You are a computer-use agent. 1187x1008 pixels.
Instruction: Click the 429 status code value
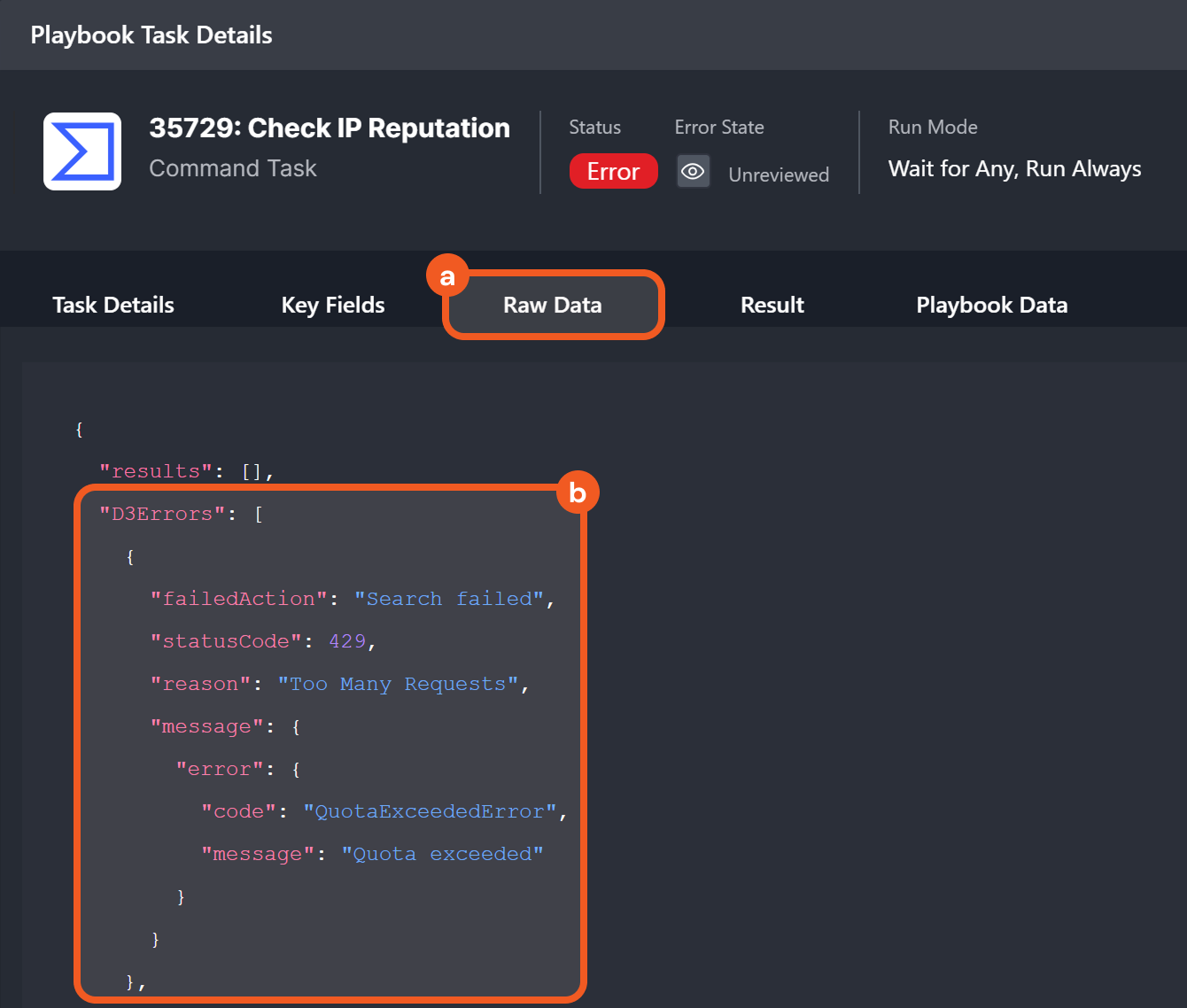(347, 641)
